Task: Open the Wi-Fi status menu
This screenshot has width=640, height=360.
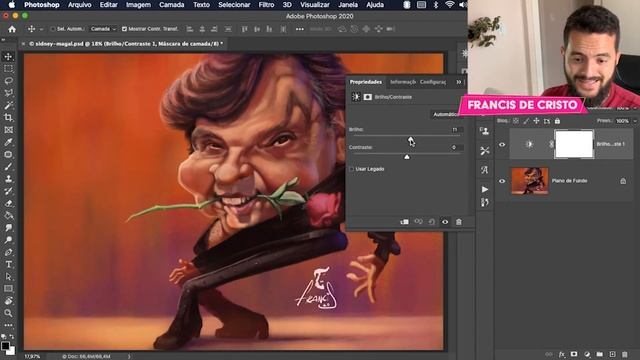Action: pyautogui.click(x=449, y=5)
